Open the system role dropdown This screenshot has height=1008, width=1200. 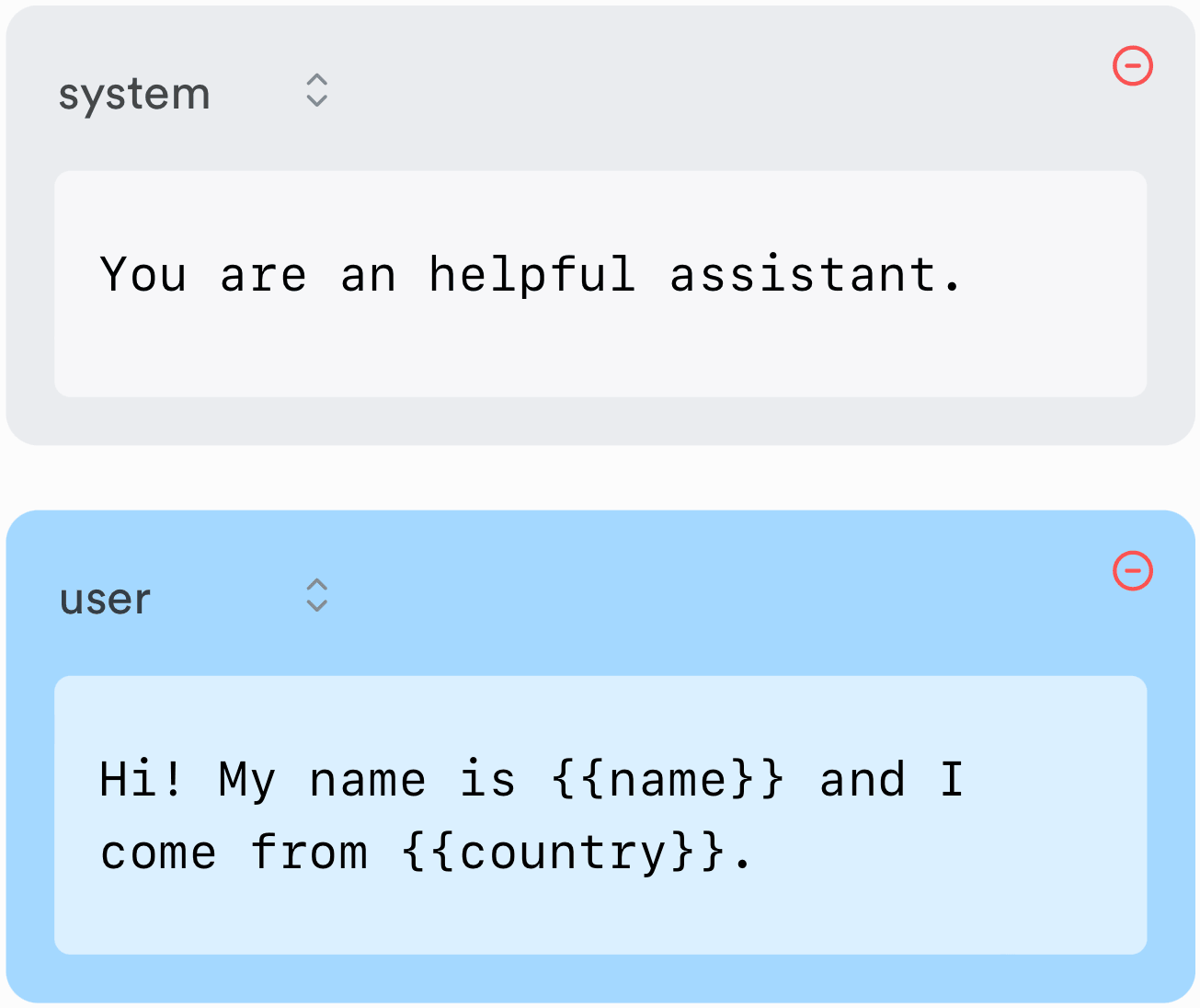[x=194, y=92]
